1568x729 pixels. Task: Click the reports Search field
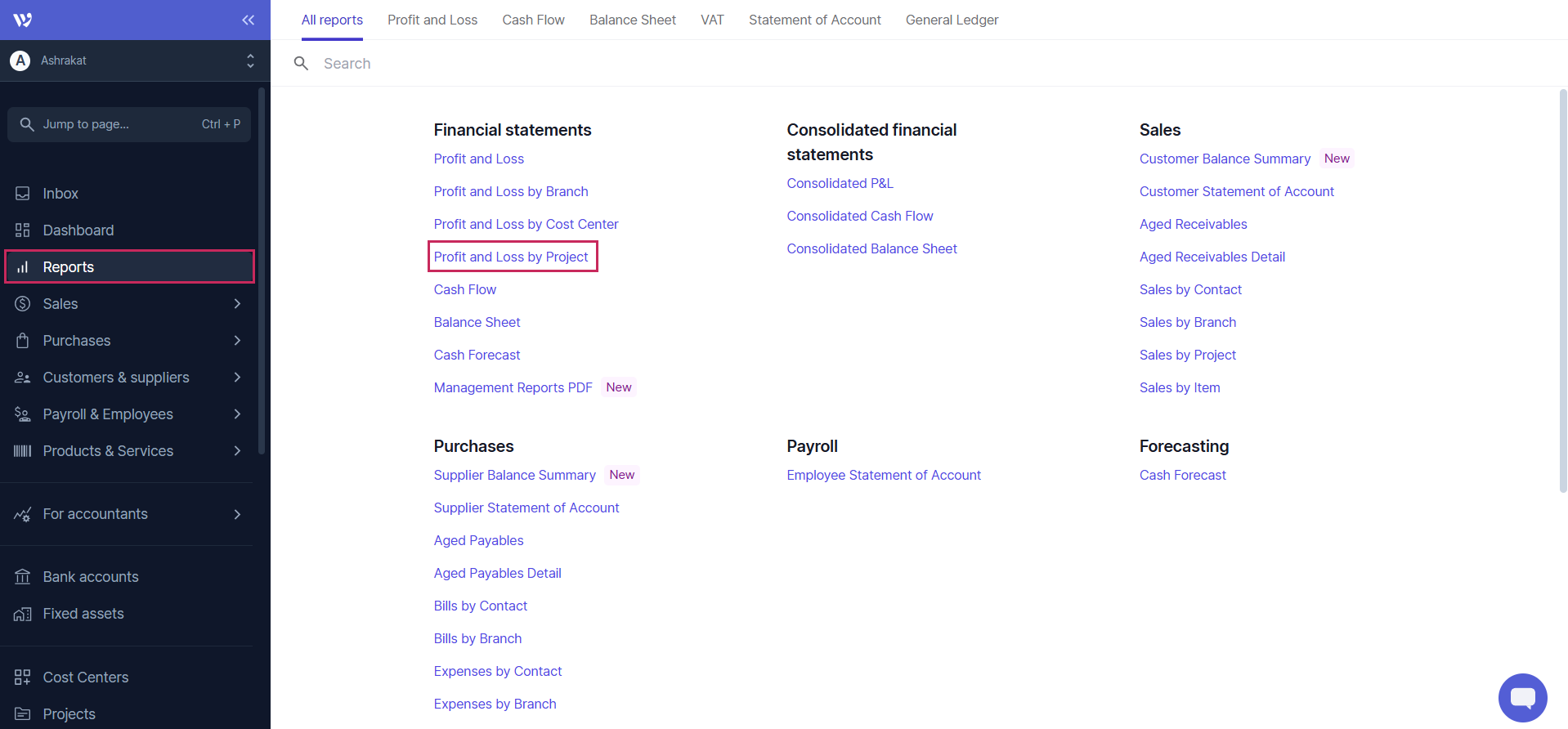point(654,64)
